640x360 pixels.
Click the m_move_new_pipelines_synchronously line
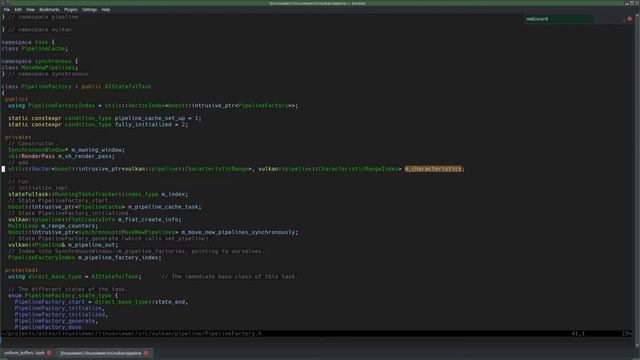click(x=153, y=232)
